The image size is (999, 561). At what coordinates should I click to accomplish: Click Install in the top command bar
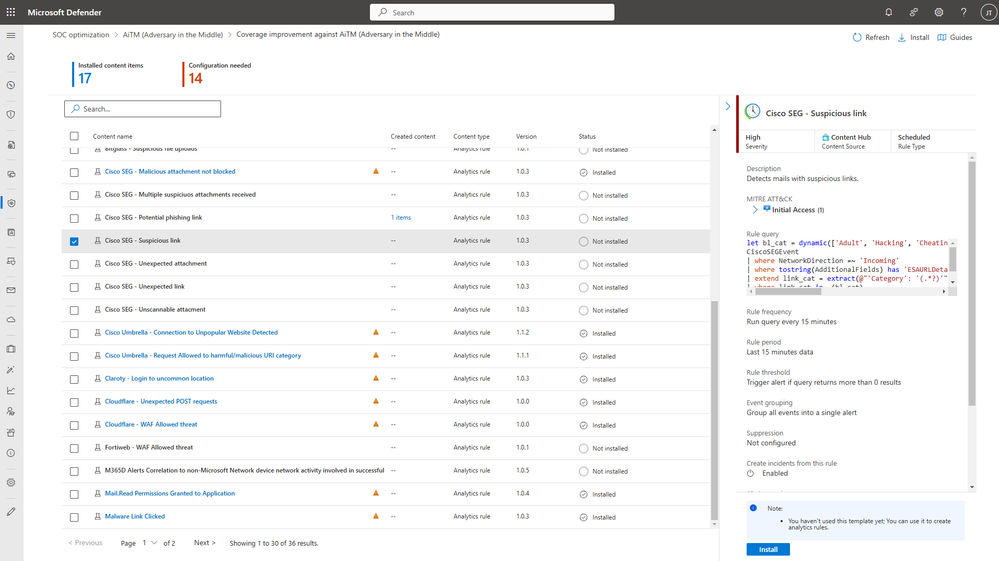[914, 38]
